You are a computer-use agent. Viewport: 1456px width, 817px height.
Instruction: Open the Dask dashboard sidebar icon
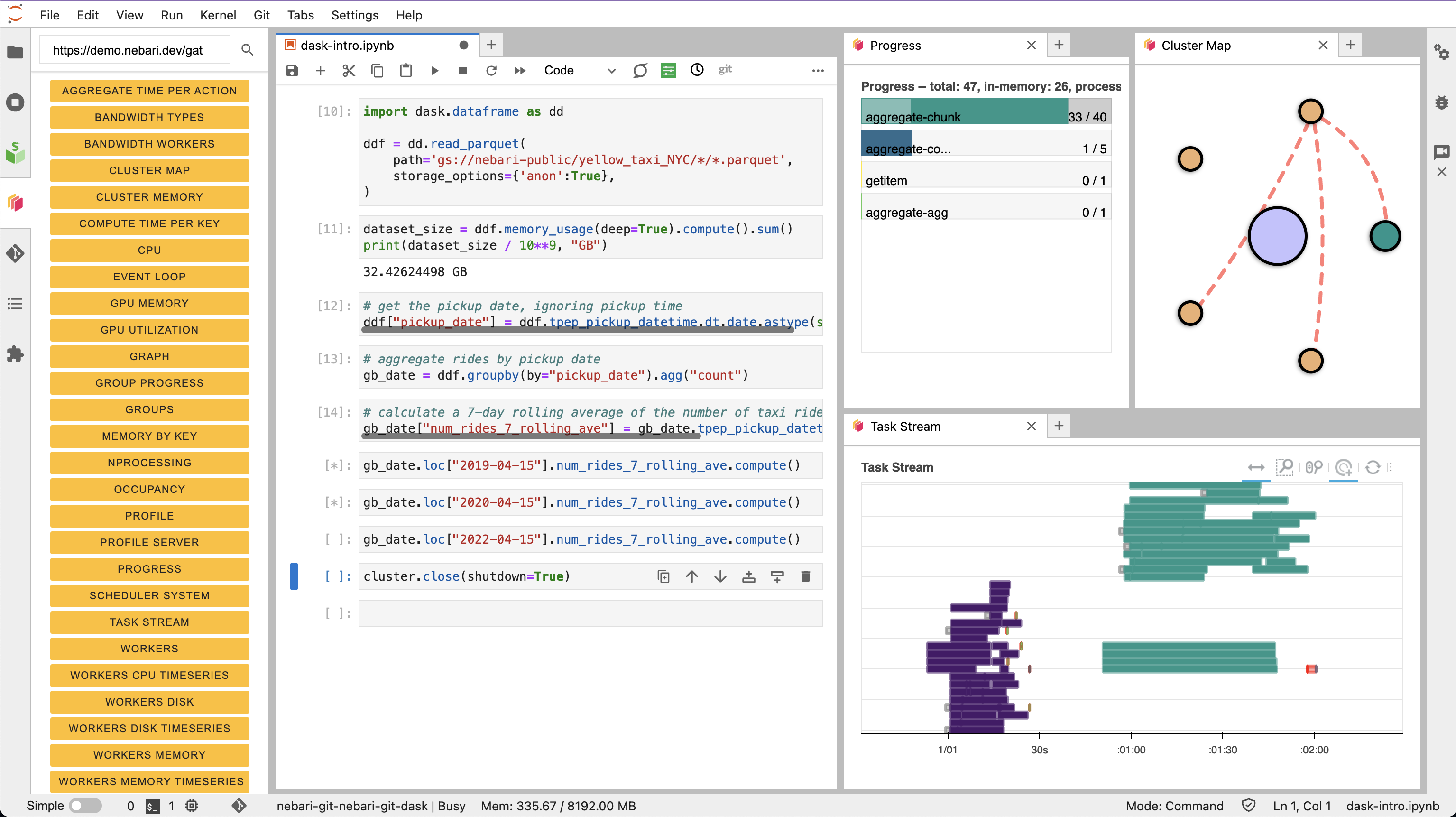point(15,203)
